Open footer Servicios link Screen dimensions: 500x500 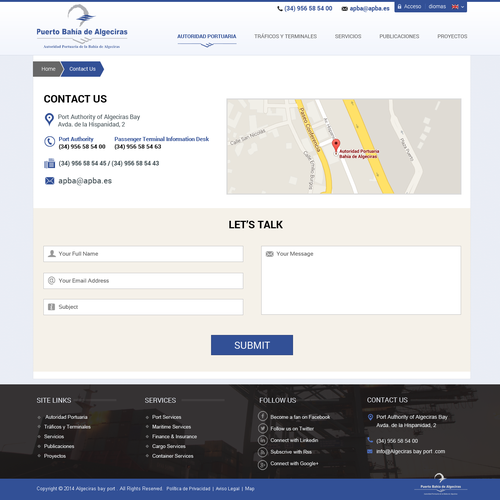[54, 436]
